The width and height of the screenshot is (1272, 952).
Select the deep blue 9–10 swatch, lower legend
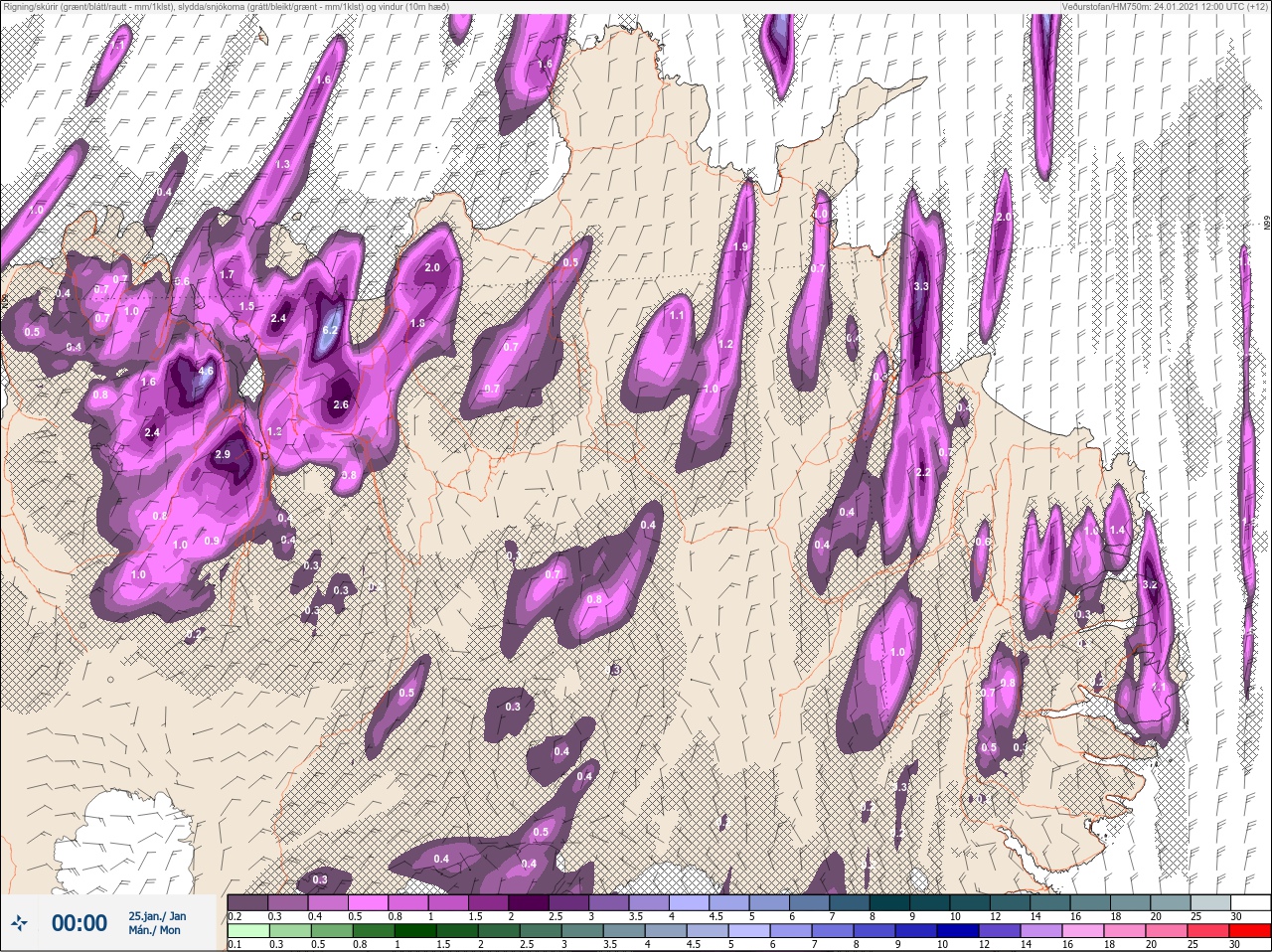pyautogui.click(x=914, y=932)
